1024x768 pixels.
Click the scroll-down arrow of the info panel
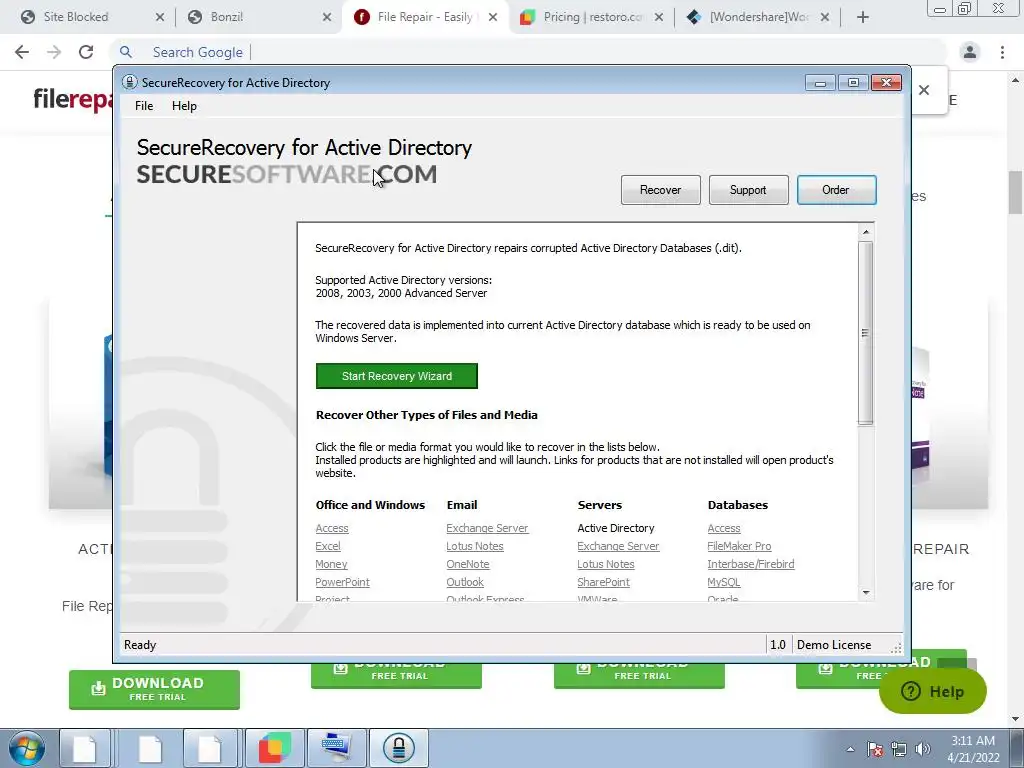pyautogui.click(x=866, y=592)
